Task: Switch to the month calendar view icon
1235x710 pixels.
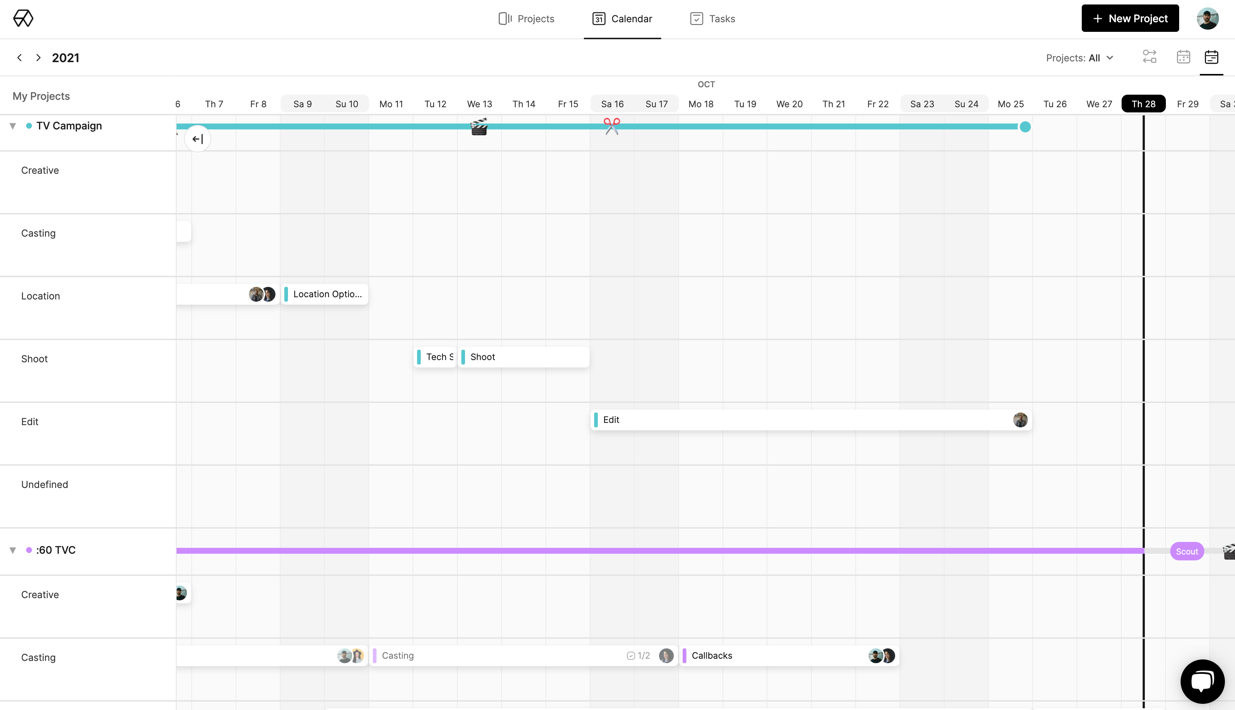Action: [1183, 58]
